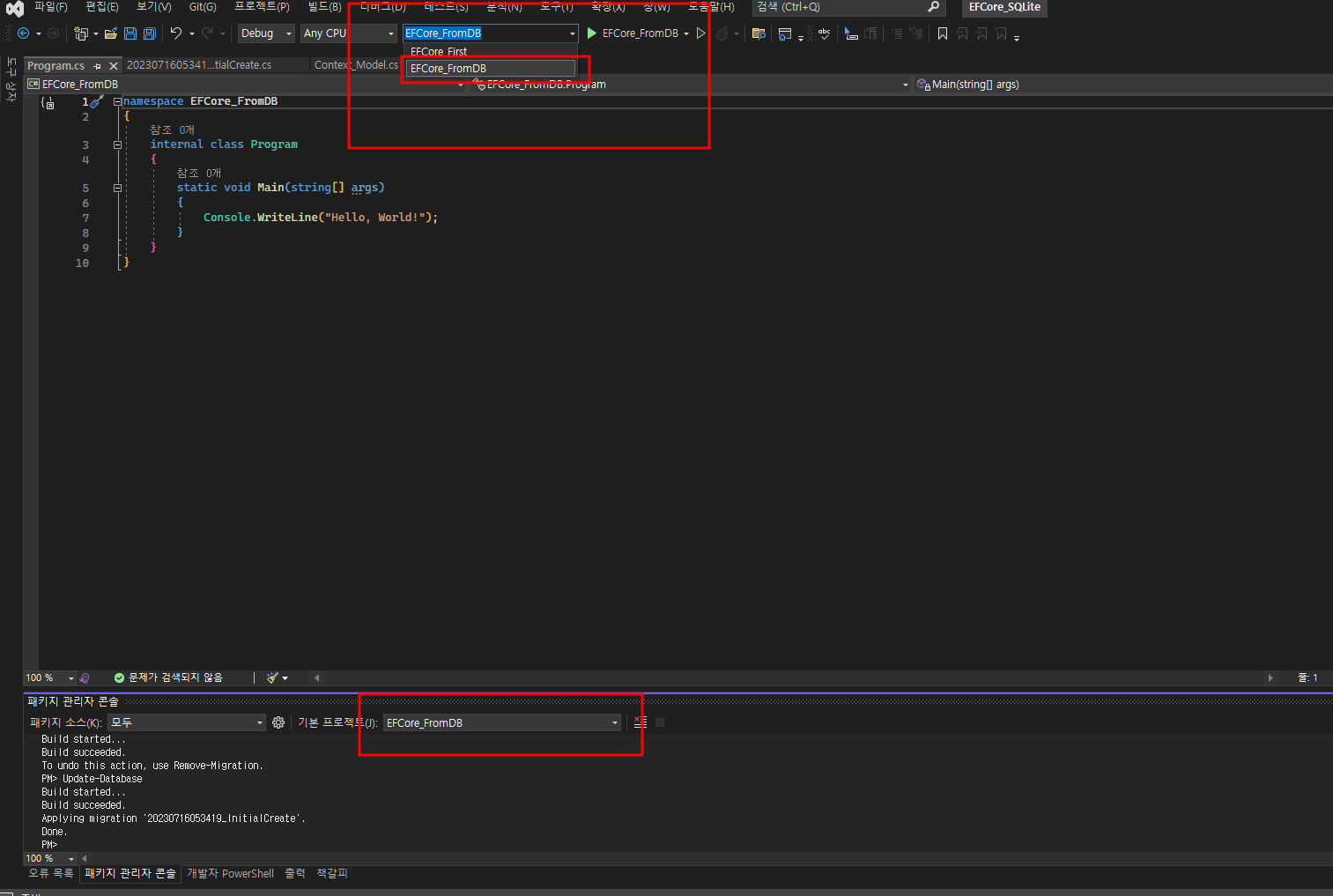Click the quick actions screwdriver icon on line 1
The image size is (1333, 896).
point(96,102)
